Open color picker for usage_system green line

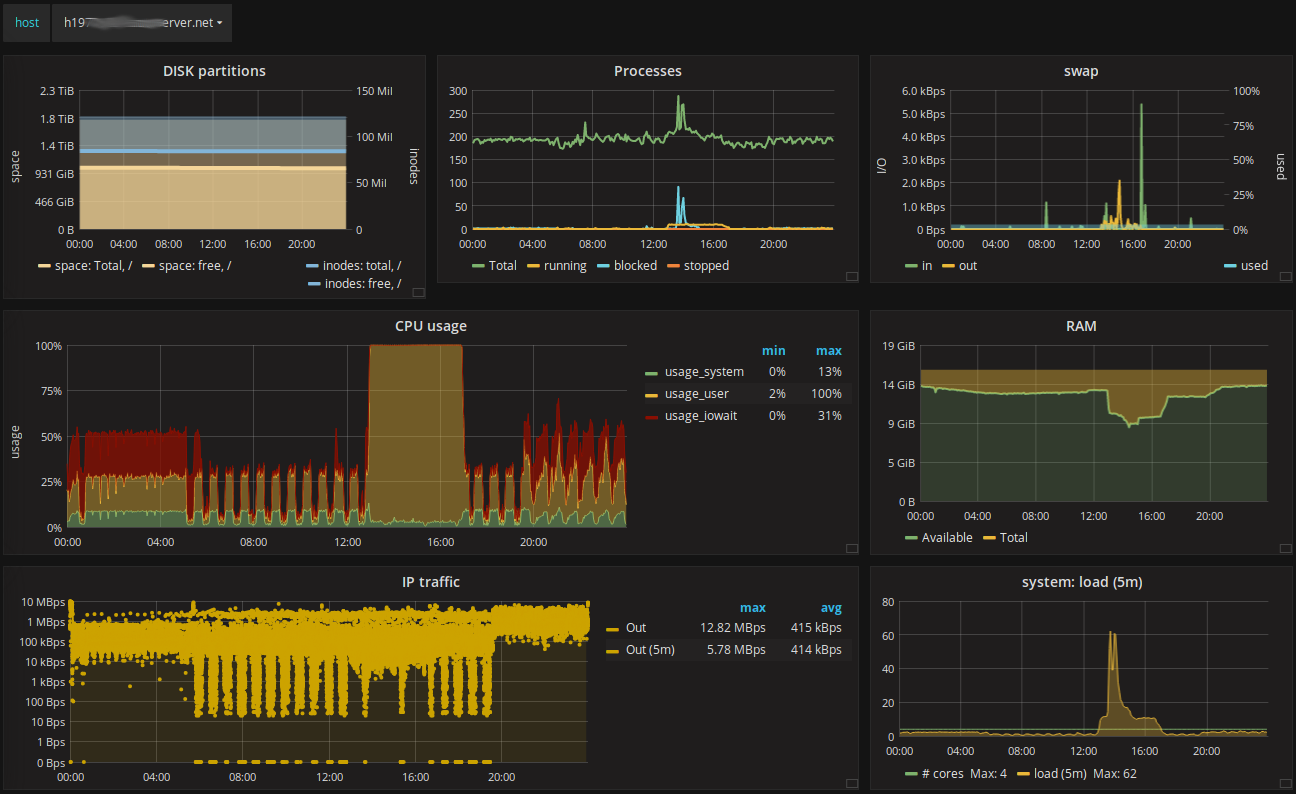click(652, 373)
